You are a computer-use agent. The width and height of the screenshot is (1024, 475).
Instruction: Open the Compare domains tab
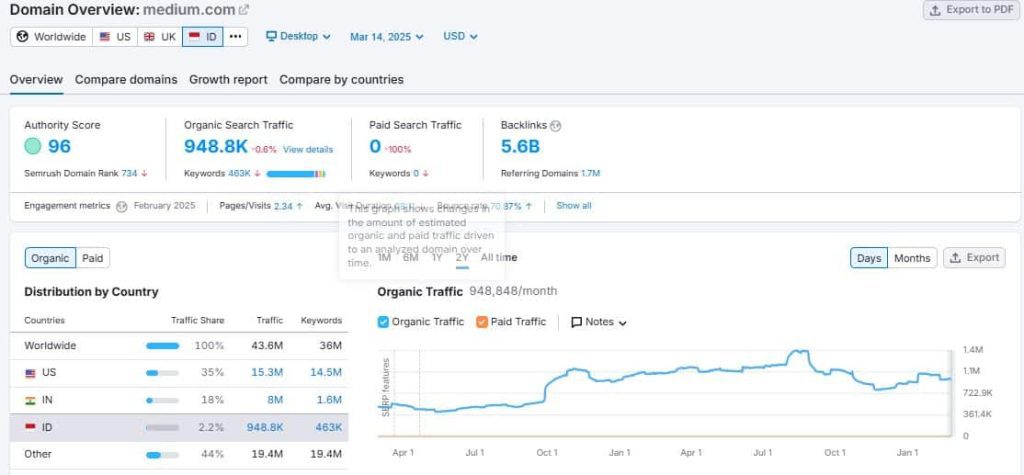[126, 80]
